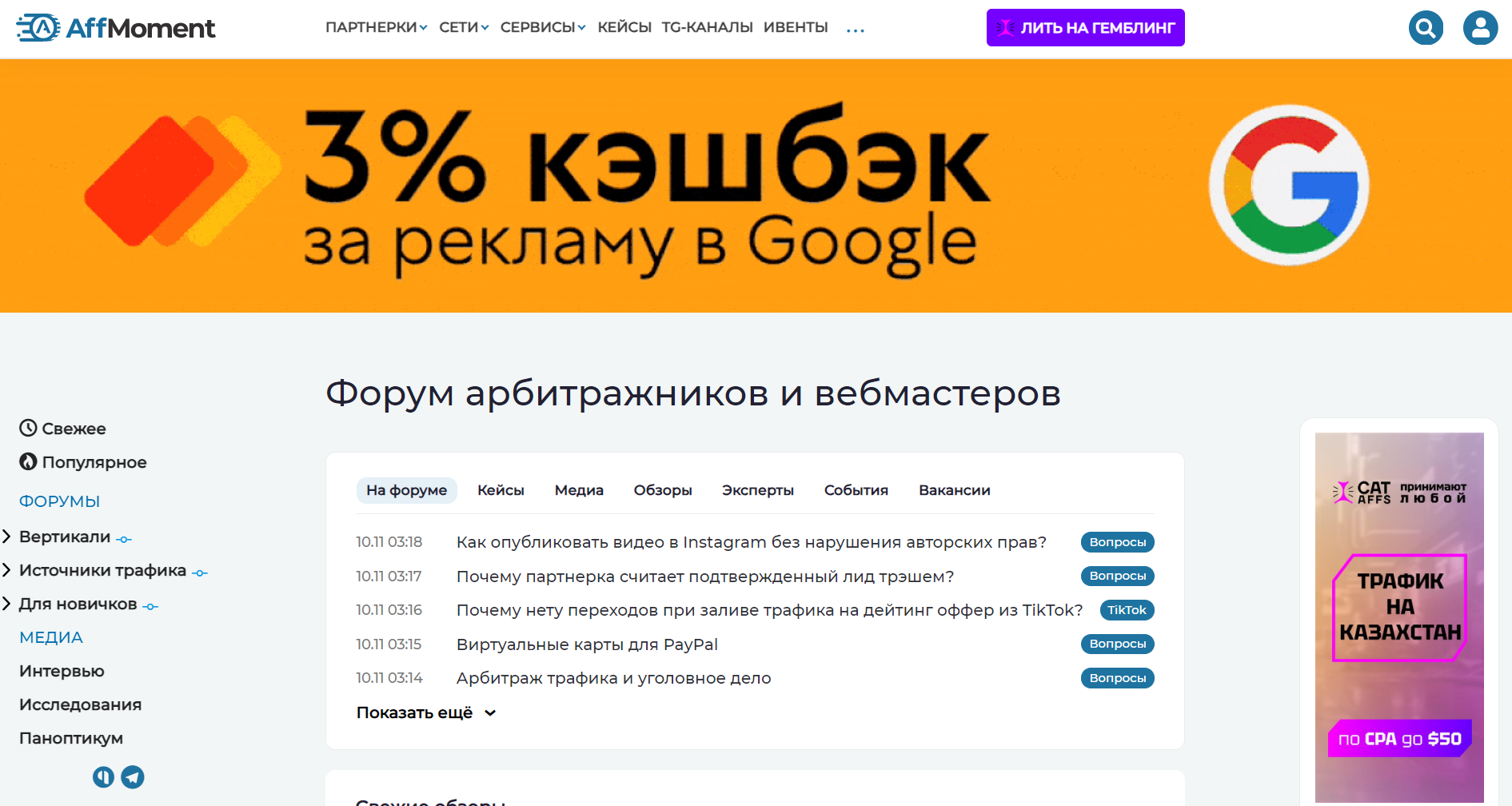Viewport: 1512px width, 806px height.
Task: Select the На форуме tab
Action: [406, 490]
